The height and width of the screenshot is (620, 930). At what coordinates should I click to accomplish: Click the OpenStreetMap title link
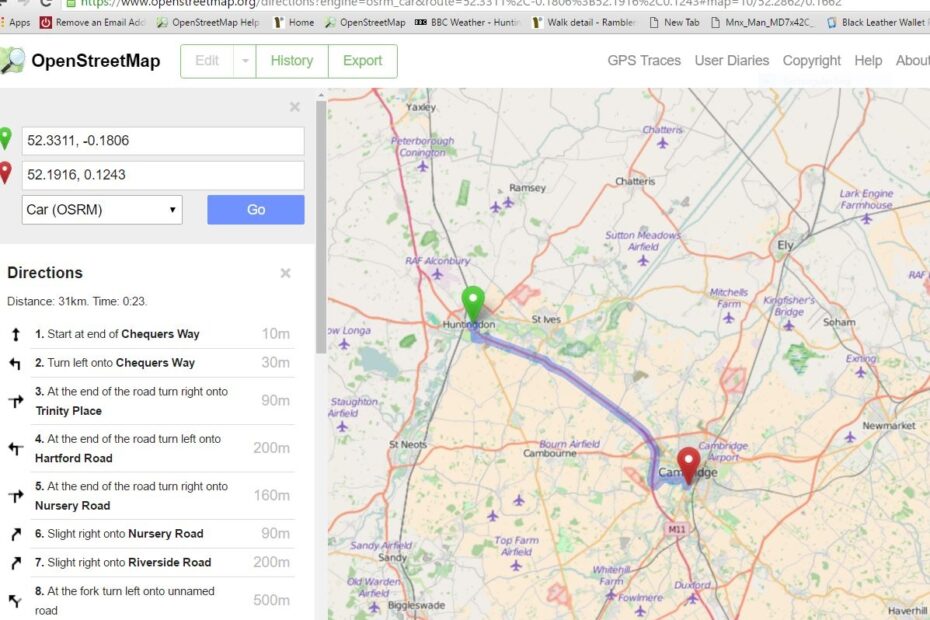[x=95, y=61]
